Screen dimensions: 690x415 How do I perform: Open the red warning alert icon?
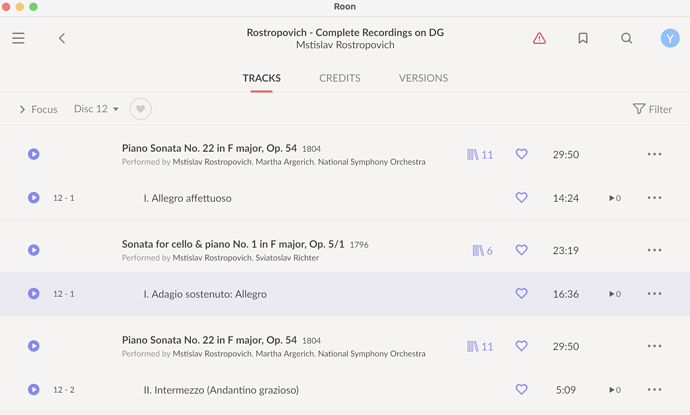(539, 38)
